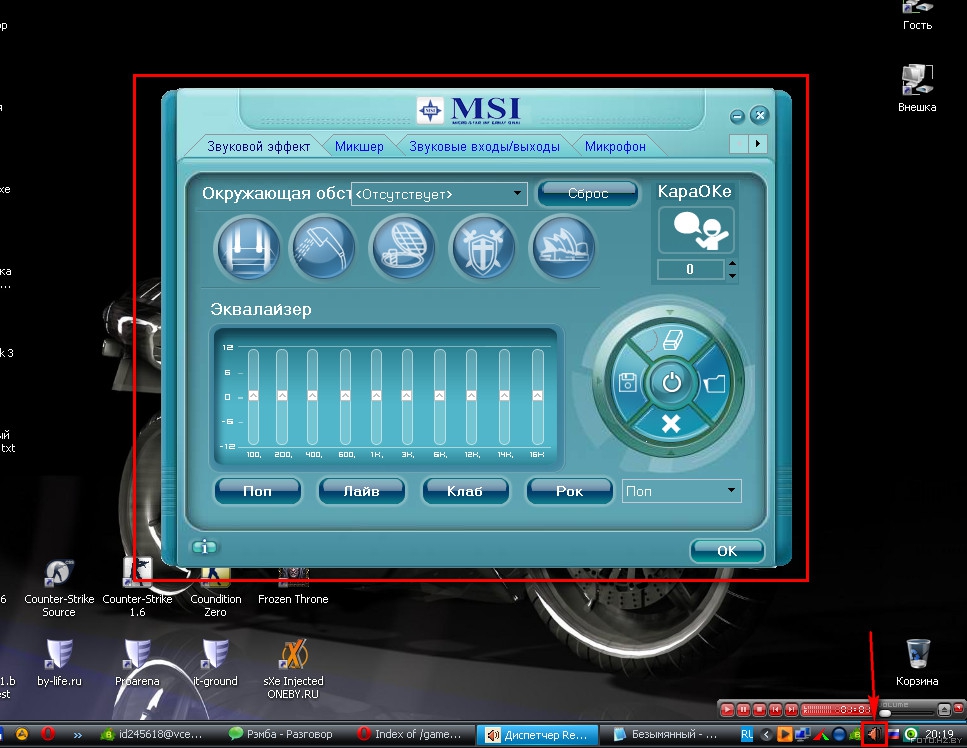The width and height of the screenshot is (967, 748).
Task: Click the 100 Hz equalizer slider handle
Action: point(253,395)
